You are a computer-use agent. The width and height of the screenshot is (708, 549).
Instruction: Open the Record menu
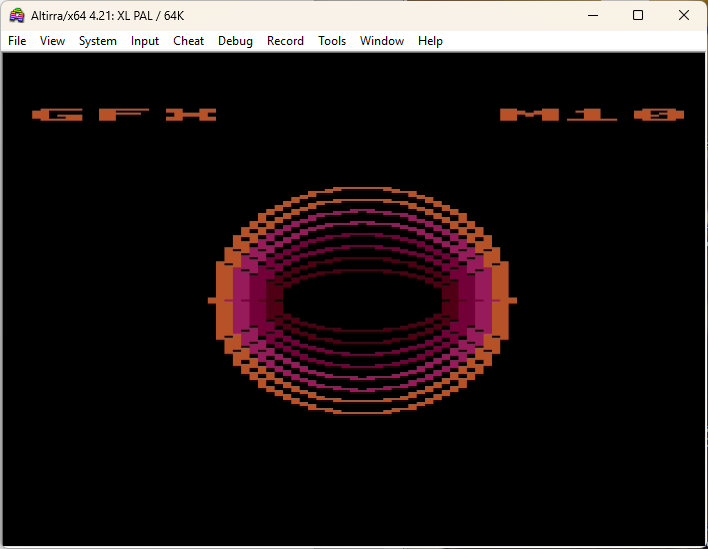[285, 41]
